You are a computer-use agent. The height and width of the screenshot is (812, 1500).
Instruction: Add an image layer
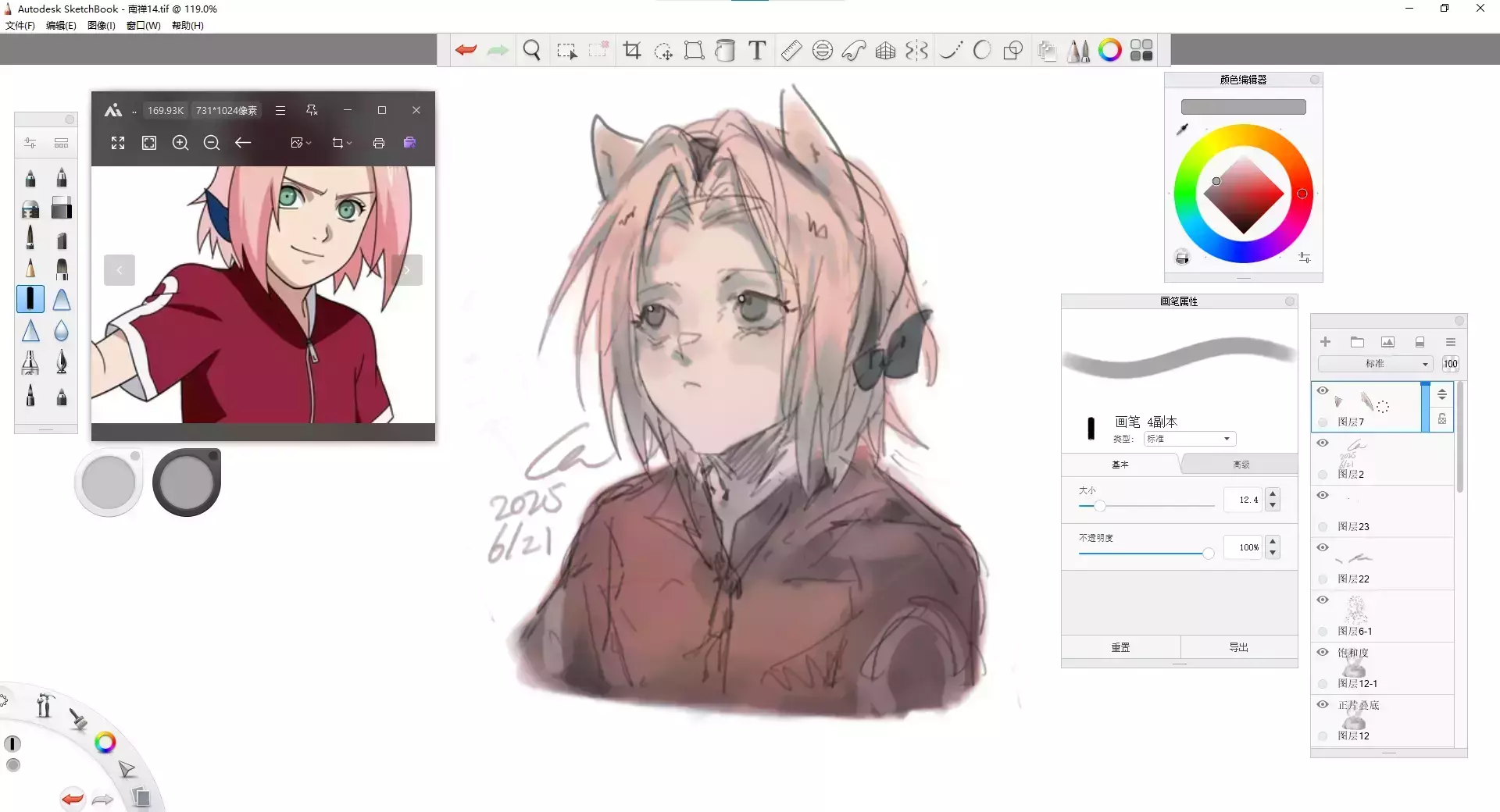[1387, 342]
